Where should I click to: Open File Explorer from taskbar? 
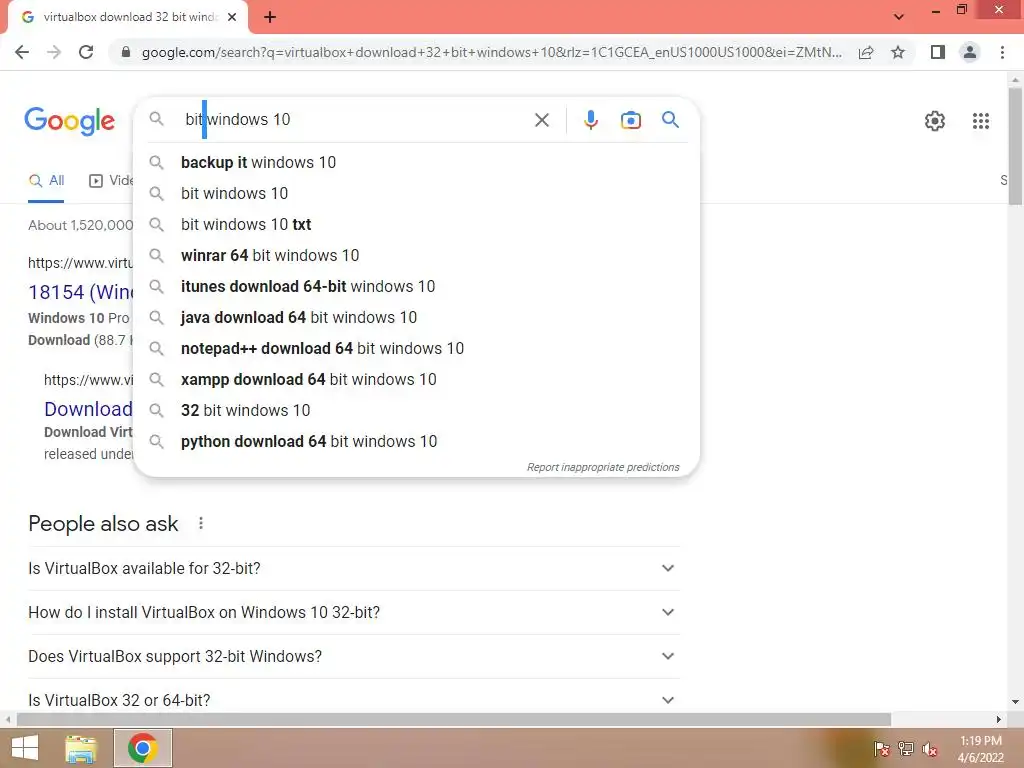(81, 748)
